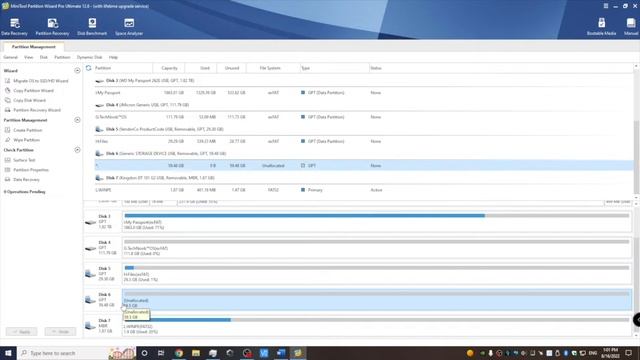640x360 pixels.
Task: Click the partition list vertical scrollbar
Action: 636,157
